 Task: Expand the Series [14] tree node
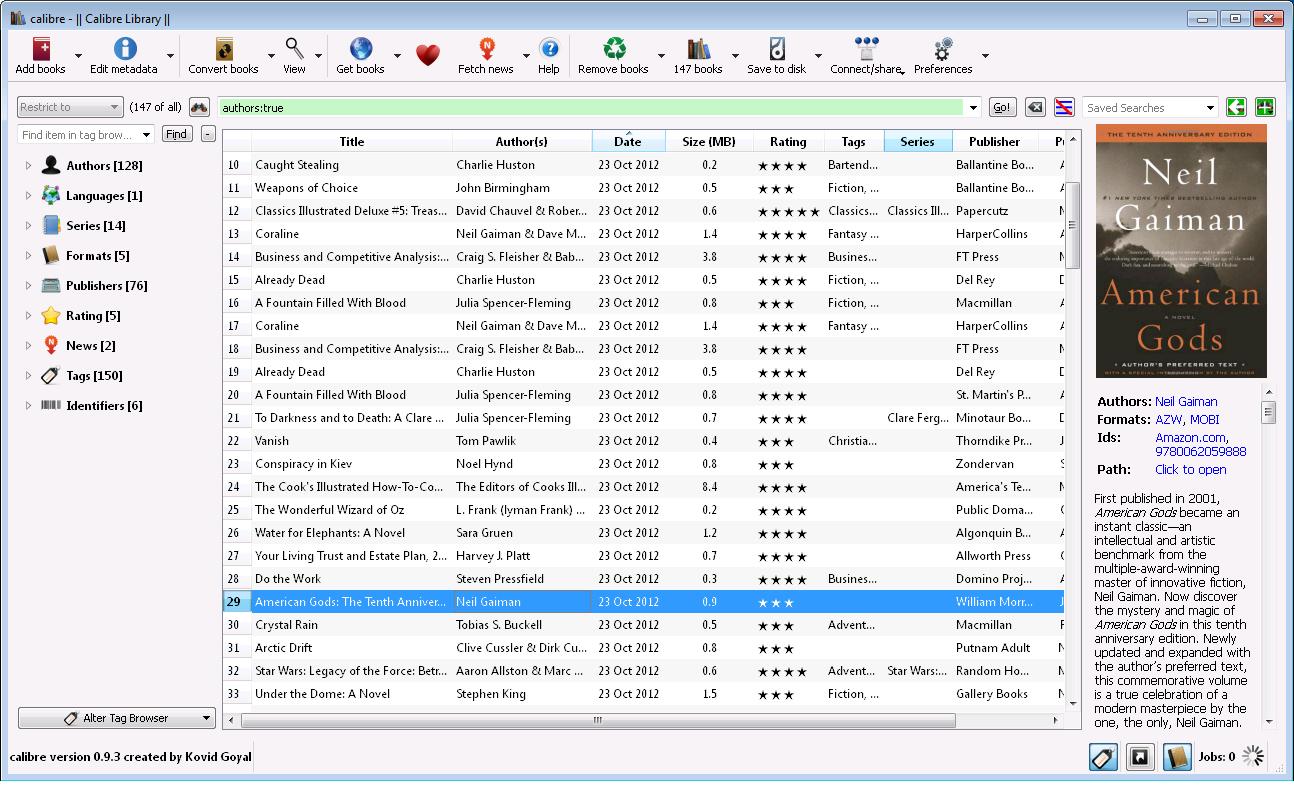point(28,226)
